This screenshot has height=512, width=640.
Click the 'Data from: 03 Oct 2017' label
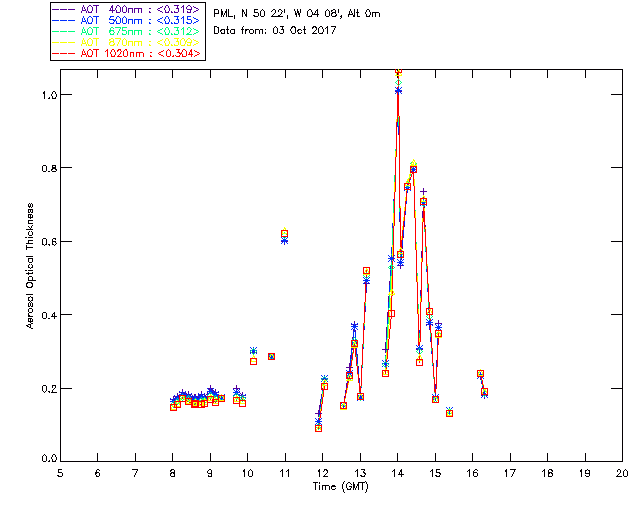[275, 31]
